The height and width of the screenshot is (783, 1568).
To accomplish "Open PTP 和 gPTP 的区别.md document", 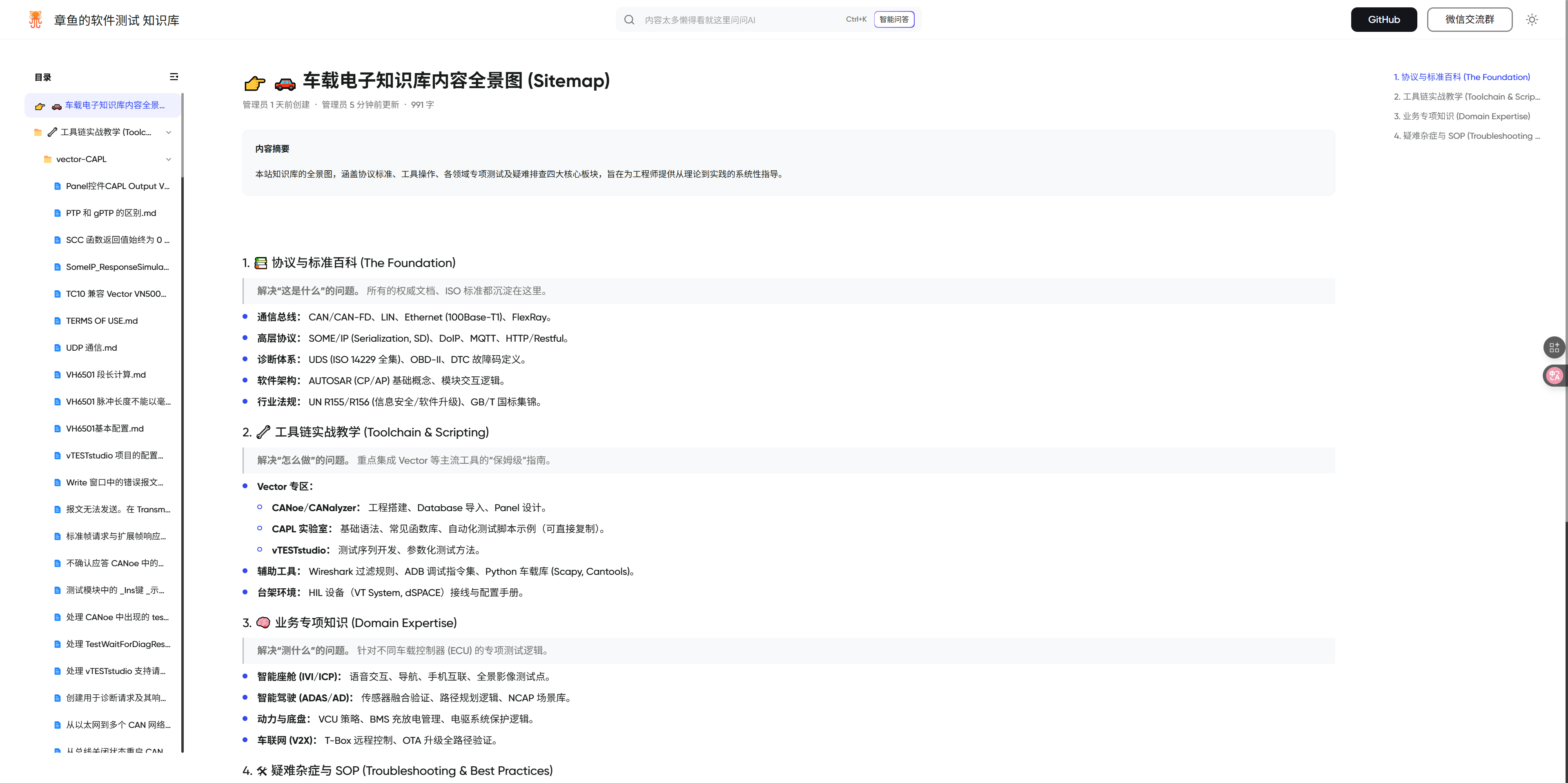I will pyautogui.click(x=111, y=213).
